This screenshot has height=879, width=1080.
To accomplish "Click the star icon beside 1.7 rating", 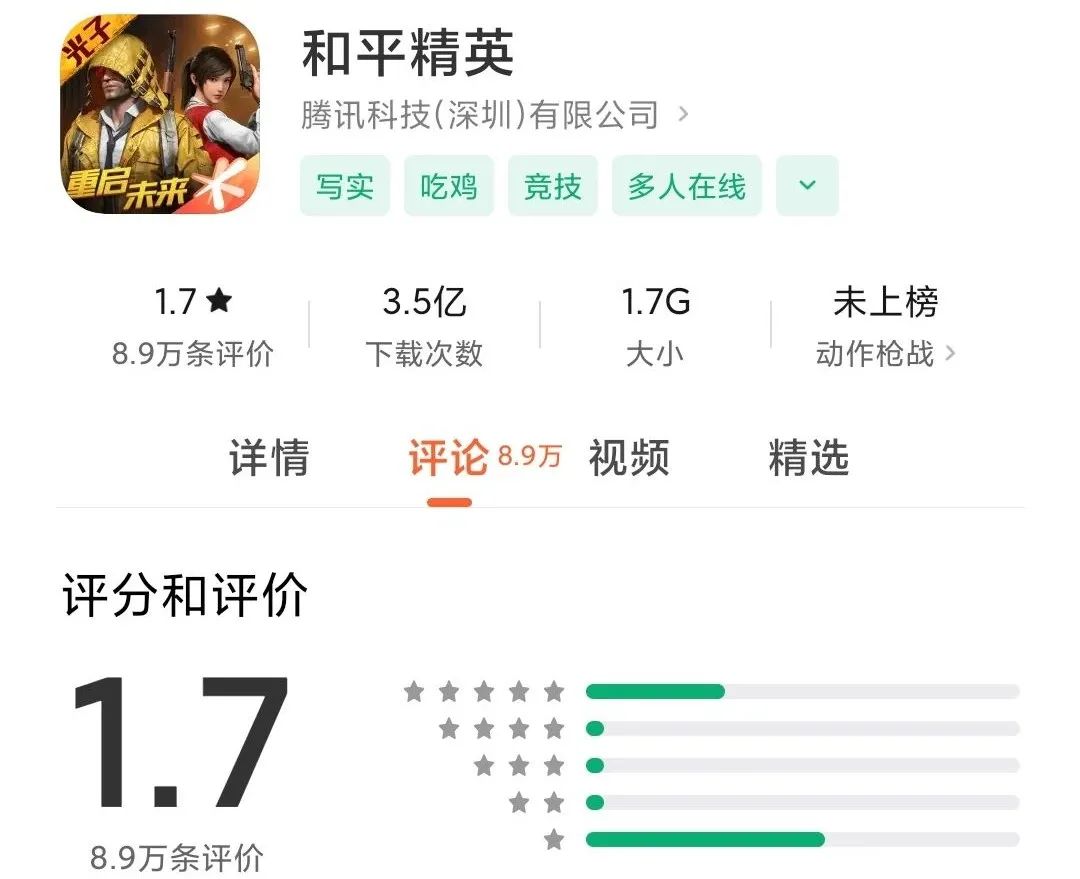I will pos(219,301).
